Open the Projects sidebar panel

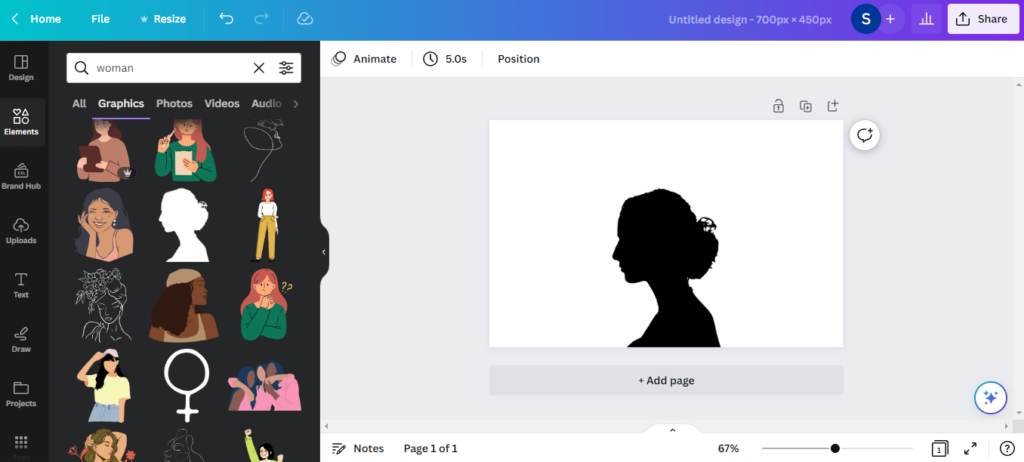[21, 394]
